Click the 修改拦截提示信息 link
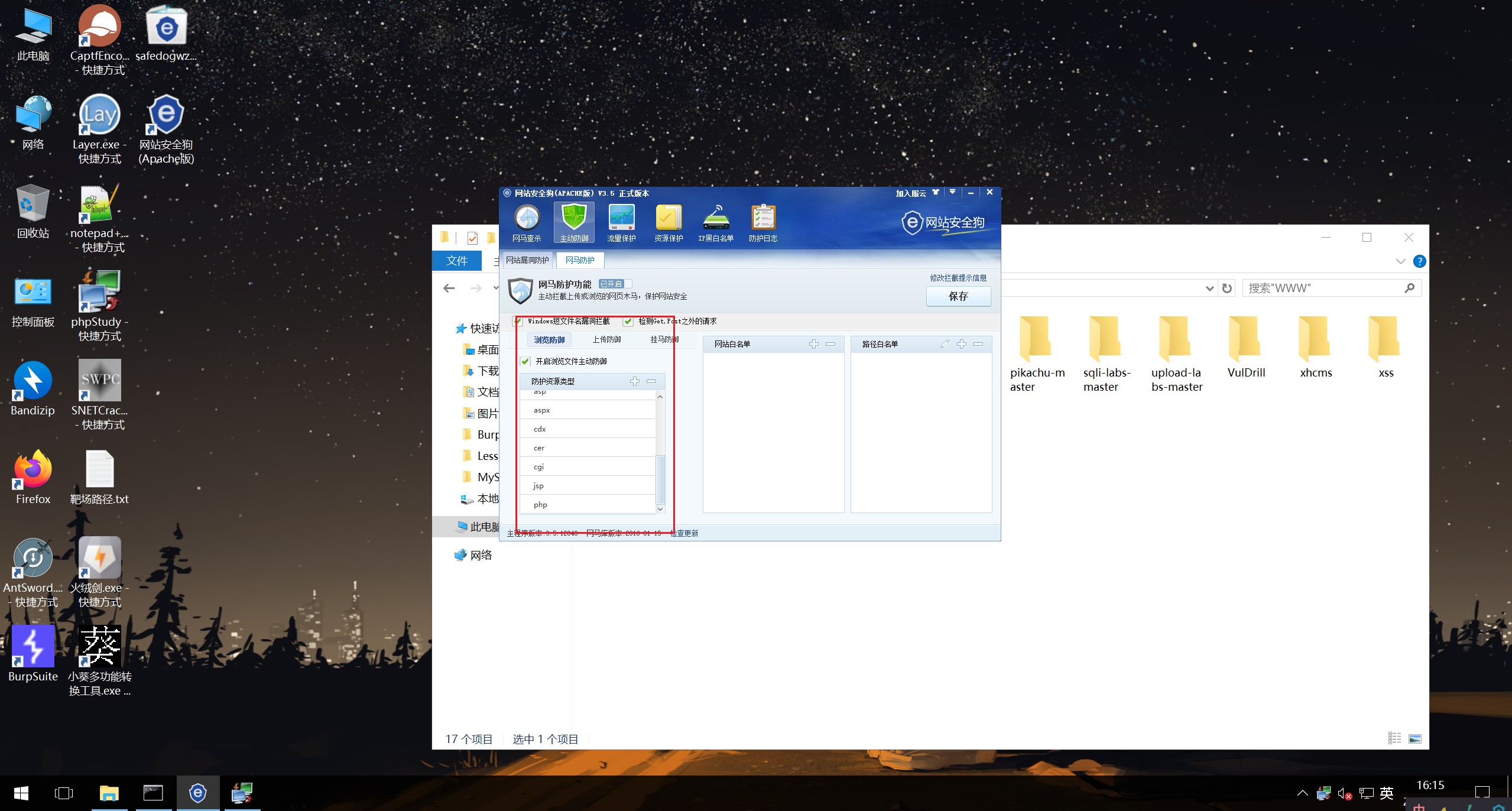Viewport: 1512px width, 811px height. tap(958, 278)
